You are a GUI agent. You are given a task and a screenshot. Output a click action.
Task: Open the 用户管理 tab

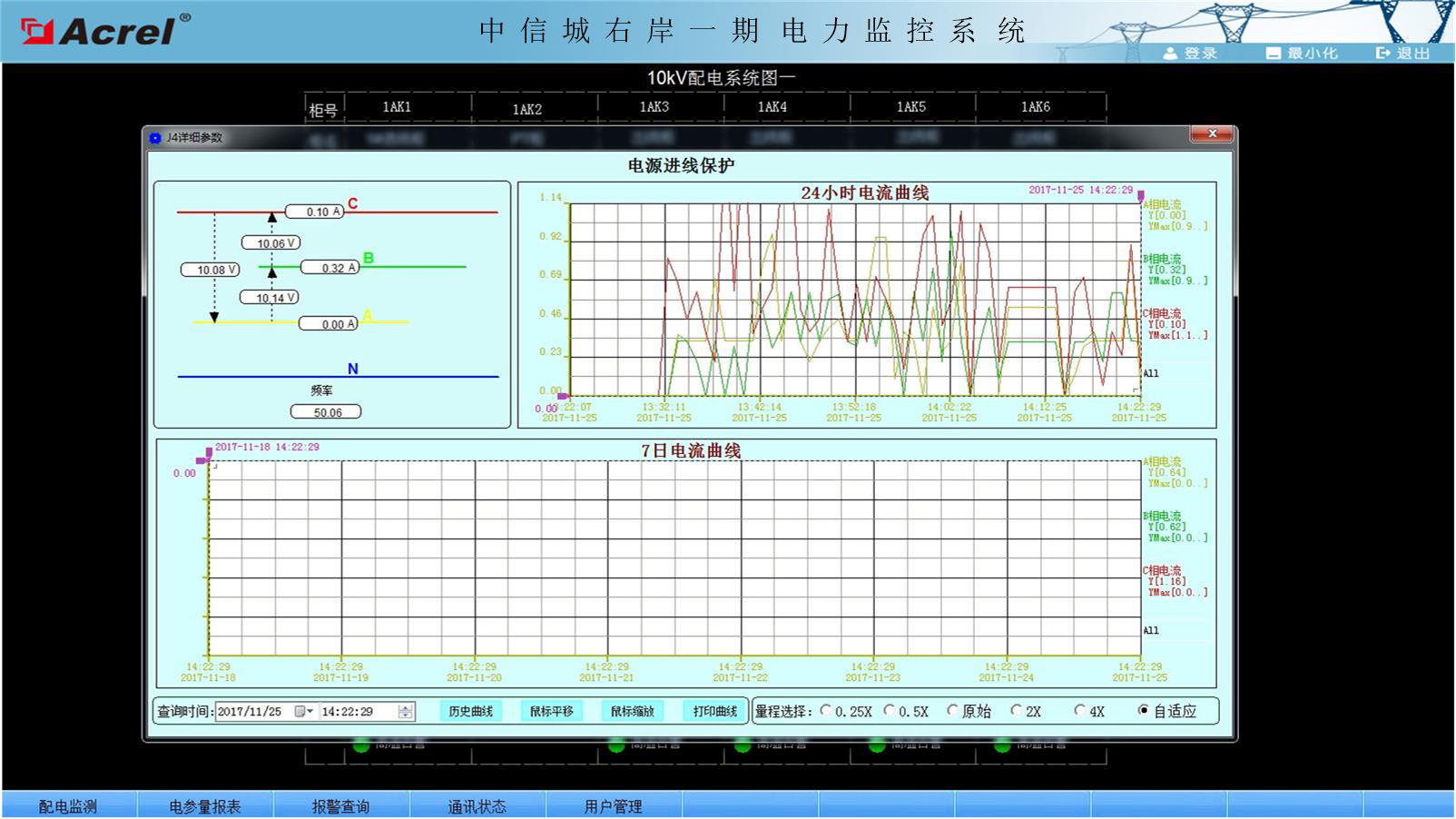[x=614, y=805]
